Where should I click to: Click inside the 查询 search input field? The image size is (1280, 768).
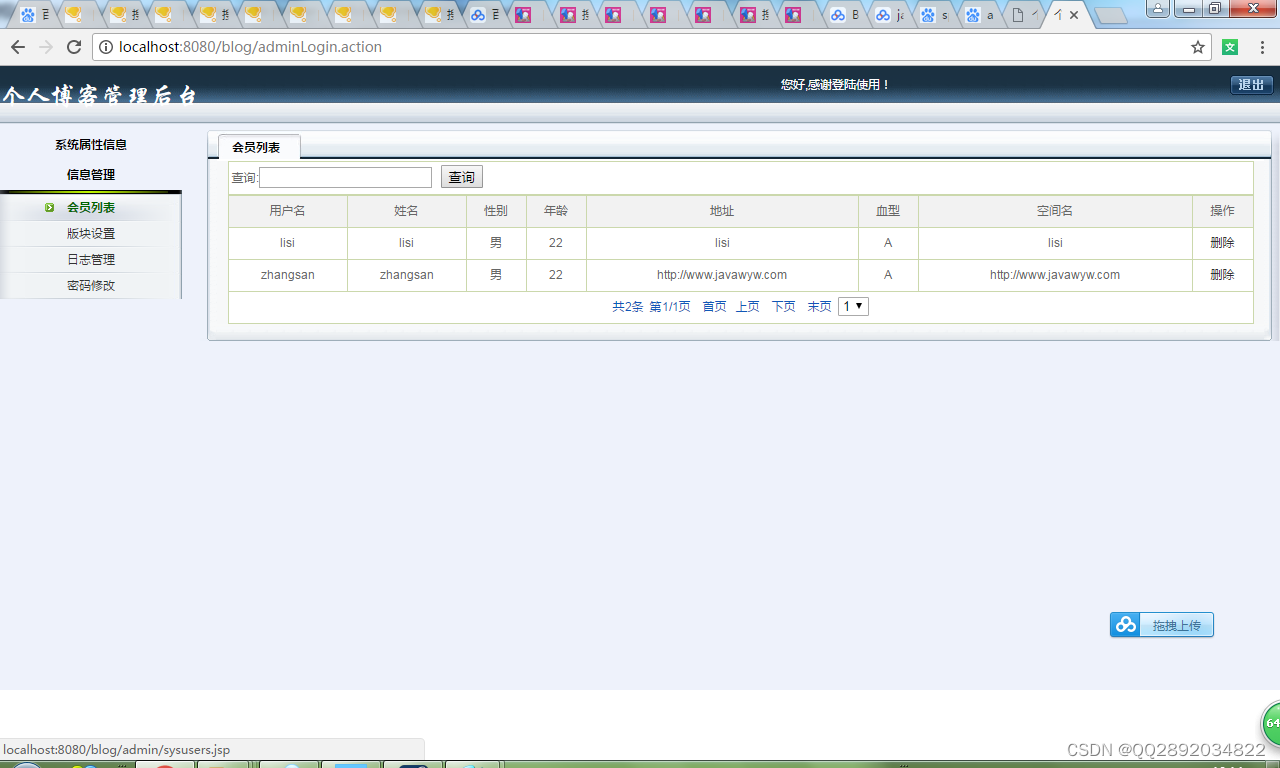pos(345,177)
